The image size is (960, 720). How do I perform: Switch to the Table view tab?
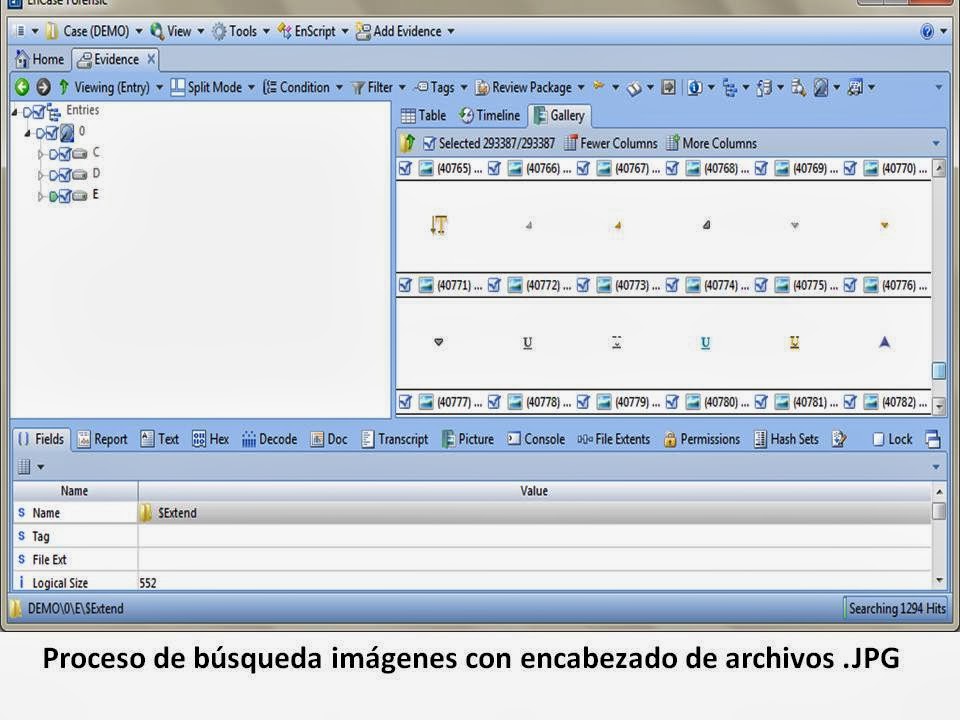tap(424, 116)
